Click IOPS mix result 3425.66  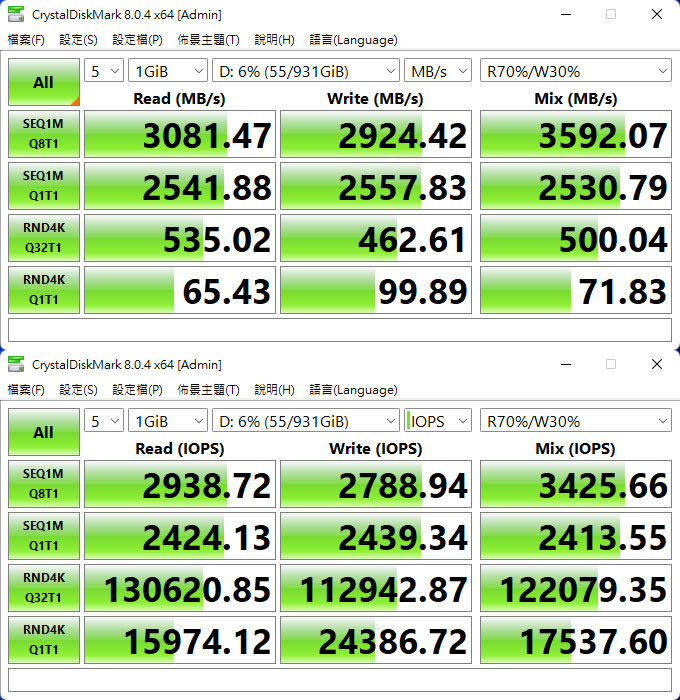576,484
